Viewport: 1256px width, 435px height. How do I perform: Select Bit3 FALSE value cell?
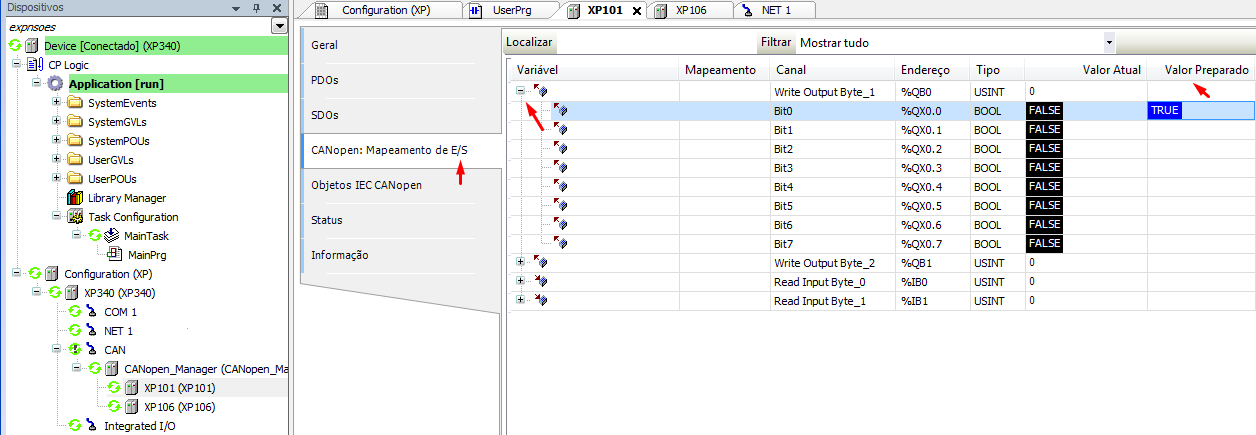[1044, 167]
